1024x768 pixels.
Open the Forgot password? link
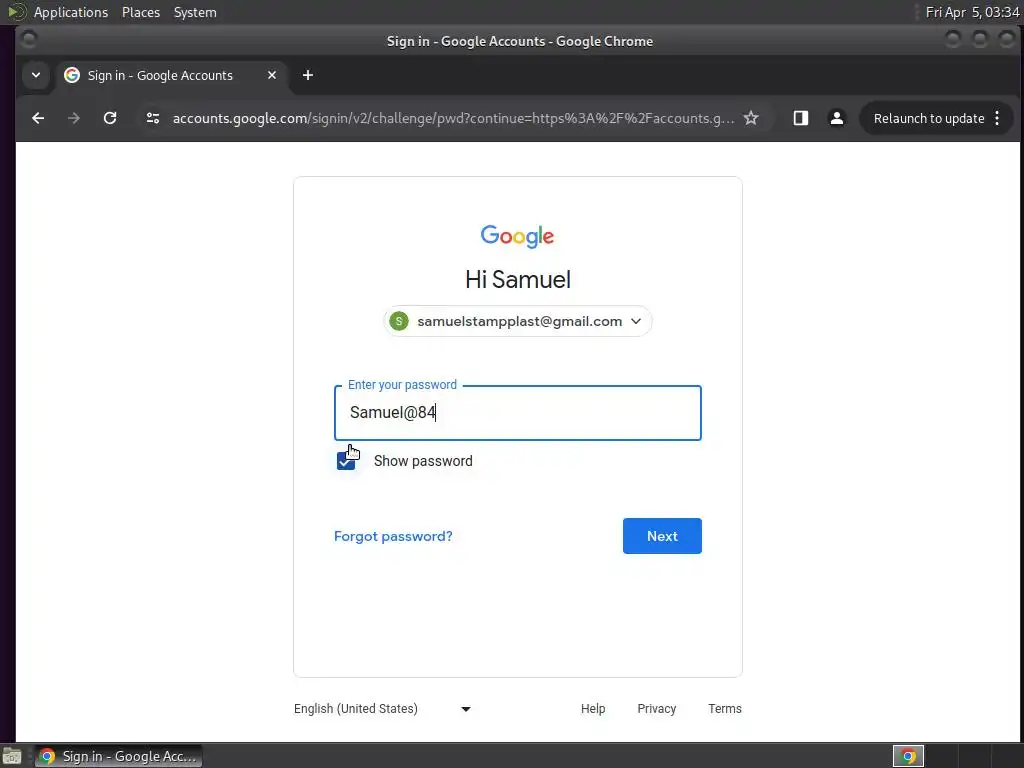(x=393, y=536)
